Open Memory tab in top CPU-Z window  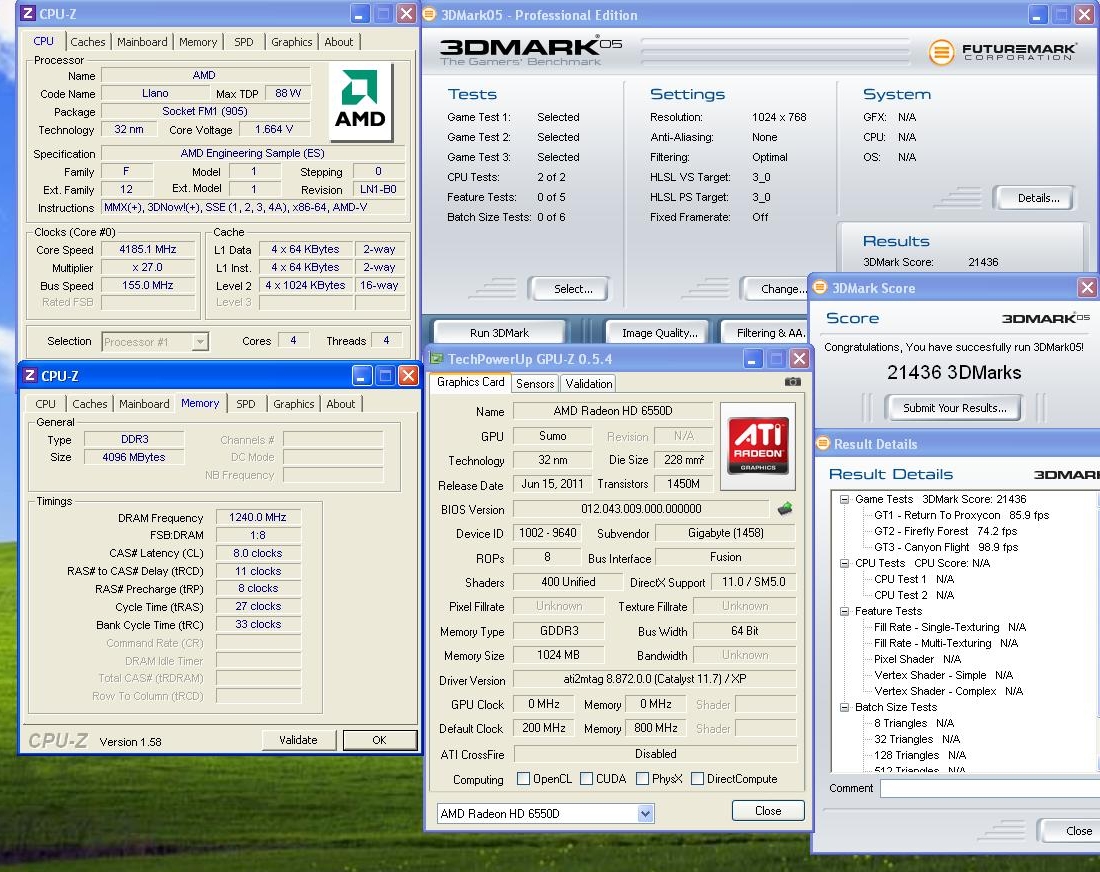[198, 41]
